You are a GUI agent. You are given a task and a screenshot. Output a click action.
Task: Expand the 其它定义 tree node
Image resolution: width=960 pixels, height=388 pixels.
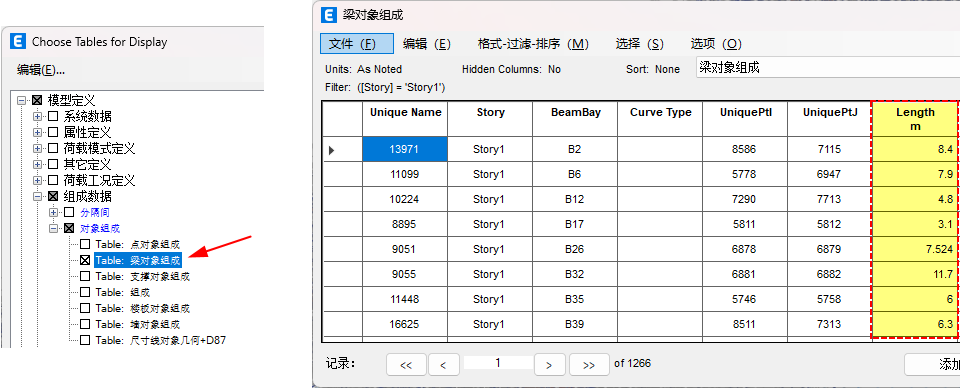tap(38, 165)
